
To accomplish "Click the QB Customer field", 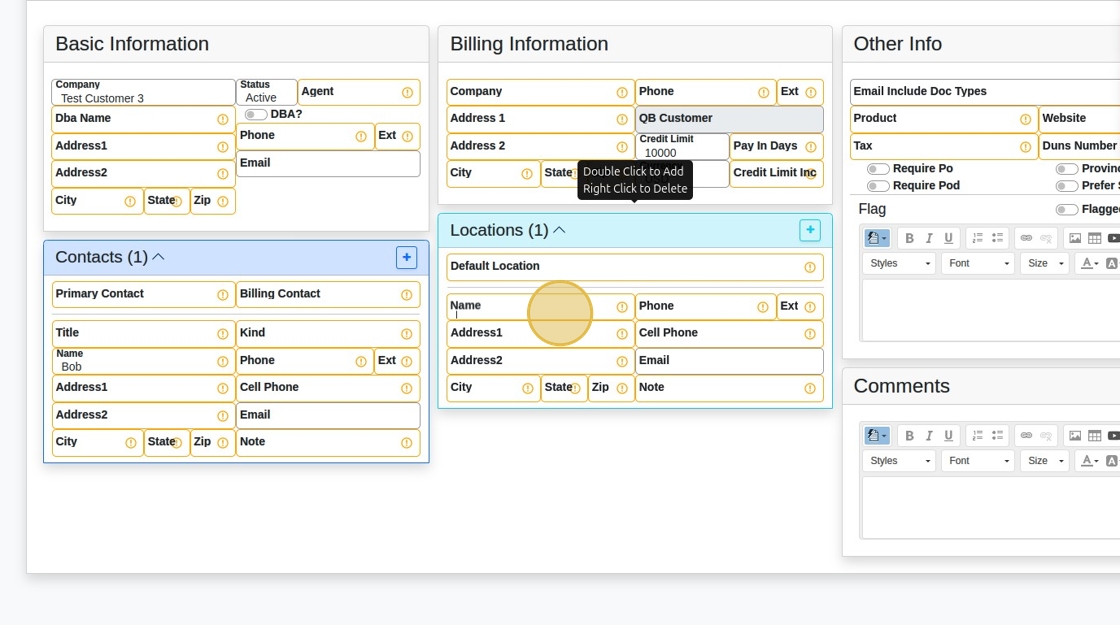I will point(729,119).
